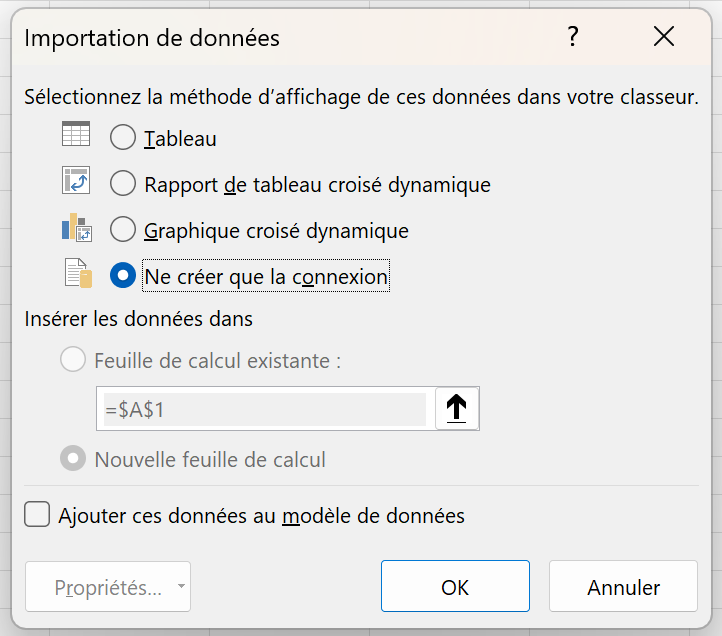Pick Feuille de calcul existante radio
Viewport: 722px width, 636px height.
(73, 359)
